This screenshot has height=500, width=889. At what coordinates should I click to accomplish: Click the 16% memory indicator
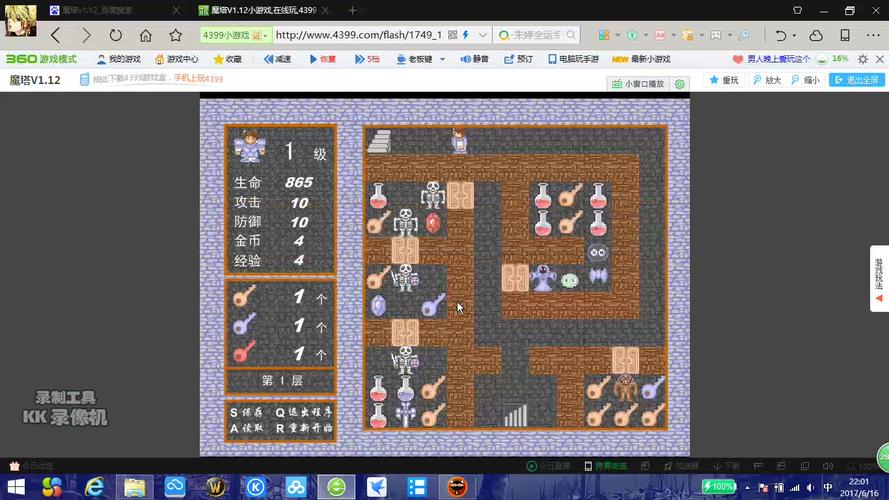(832, 59)
